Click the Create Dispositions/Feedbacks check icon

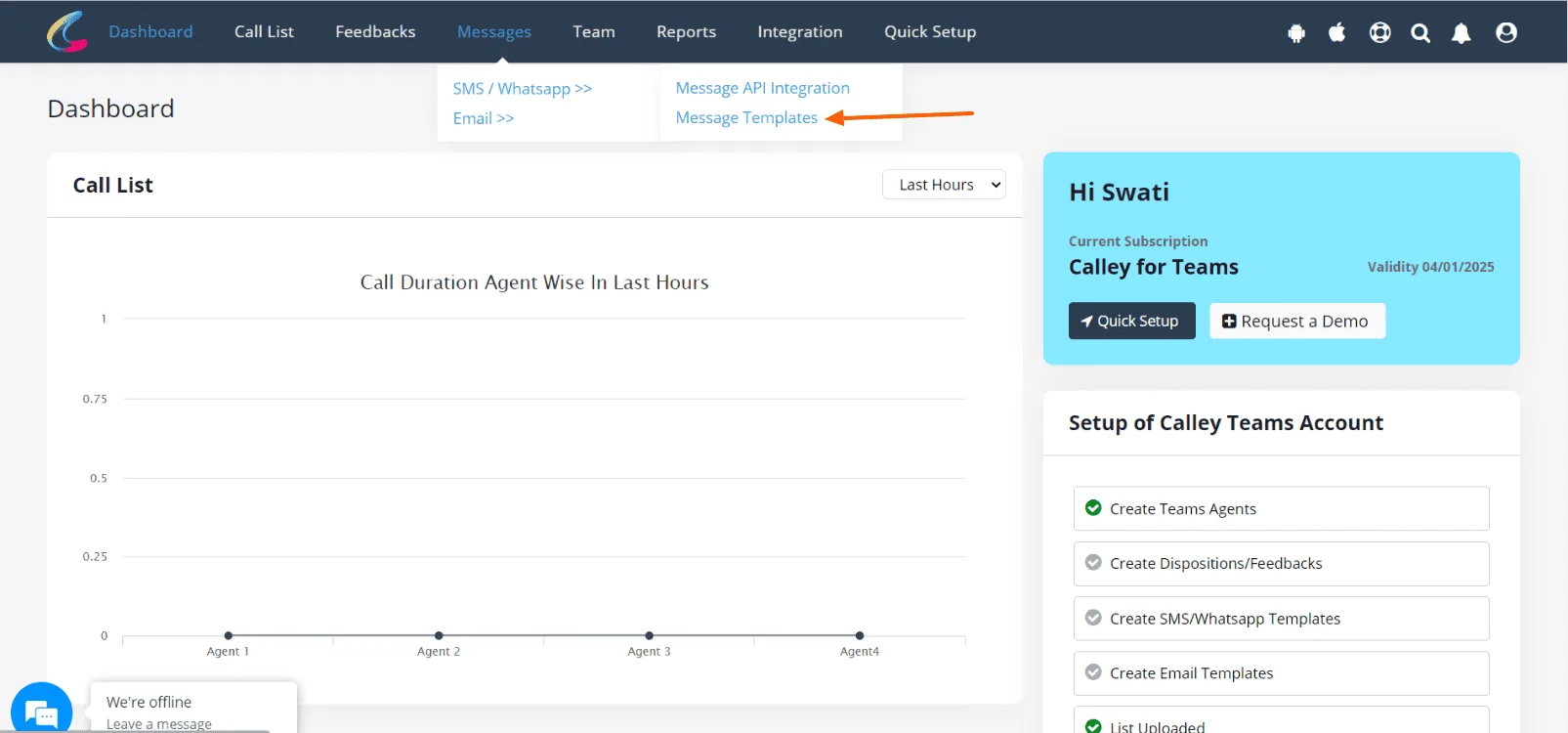(1093, 563)
